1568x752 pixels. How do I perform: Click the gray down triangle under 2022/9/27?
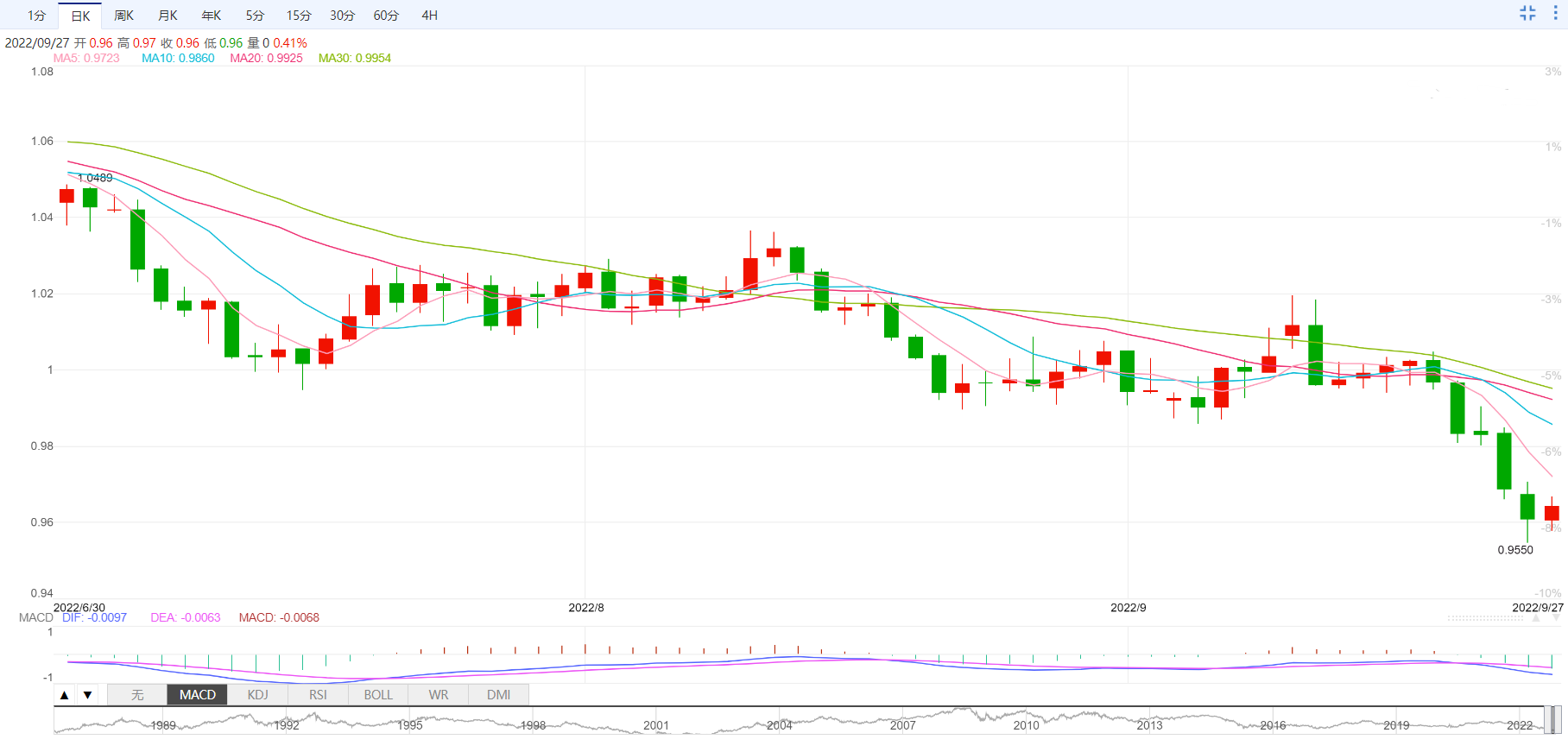click(1556, 618)
